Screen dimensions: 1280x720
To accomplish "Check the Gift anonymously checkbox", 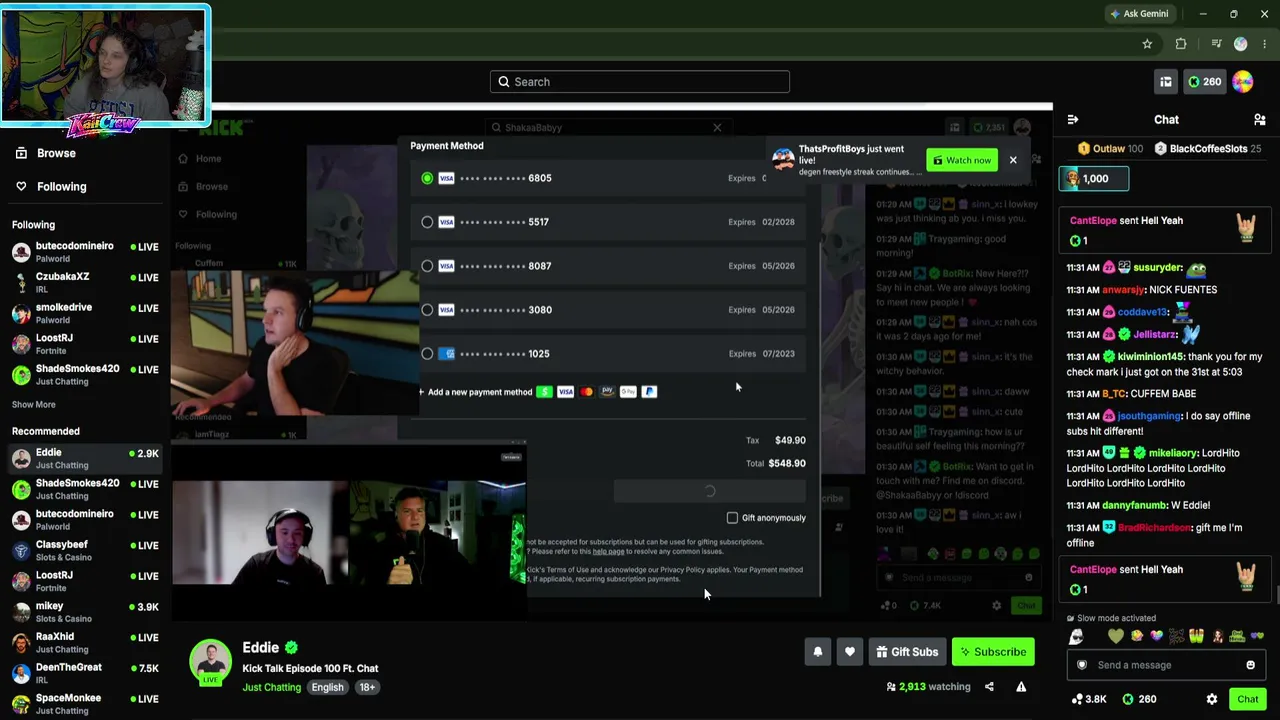I will tap(732, 518).
